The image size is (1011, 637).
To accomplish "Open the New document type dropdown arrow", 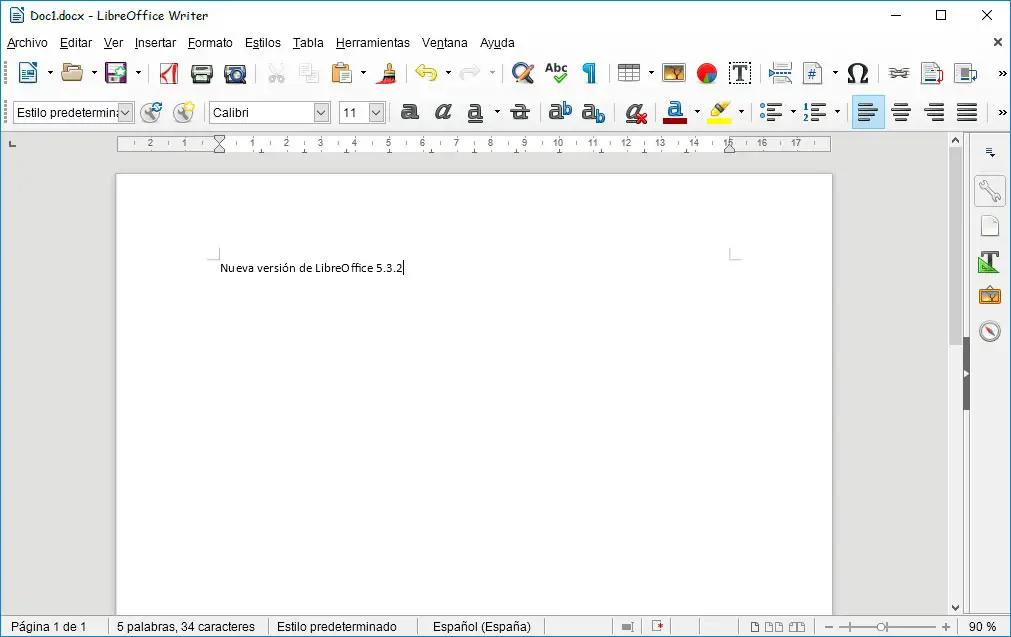I will (50, 73).
